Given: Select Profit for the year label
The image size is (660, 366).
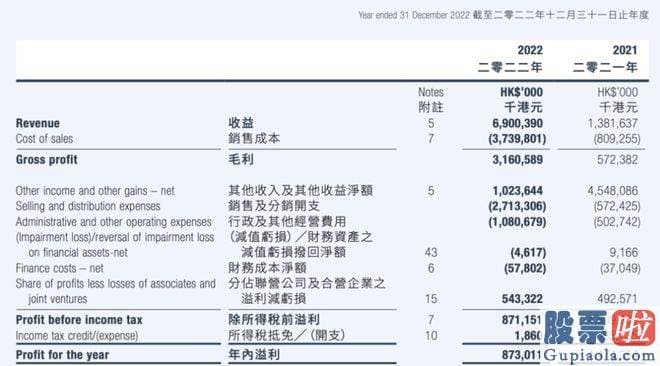Looking at the screenshot, I should 62,355.
